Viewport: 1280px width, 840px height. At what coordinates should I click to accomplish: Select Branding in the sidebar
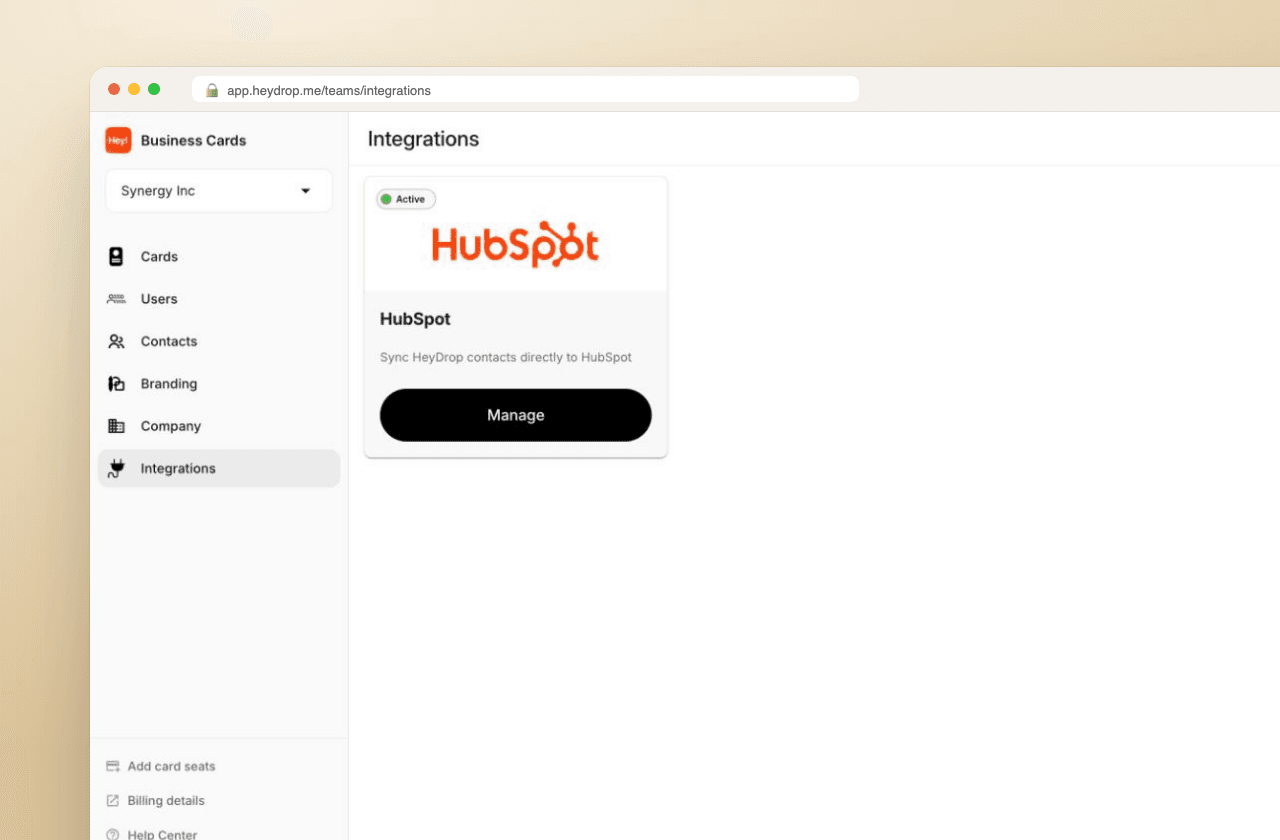pos(219,384)
